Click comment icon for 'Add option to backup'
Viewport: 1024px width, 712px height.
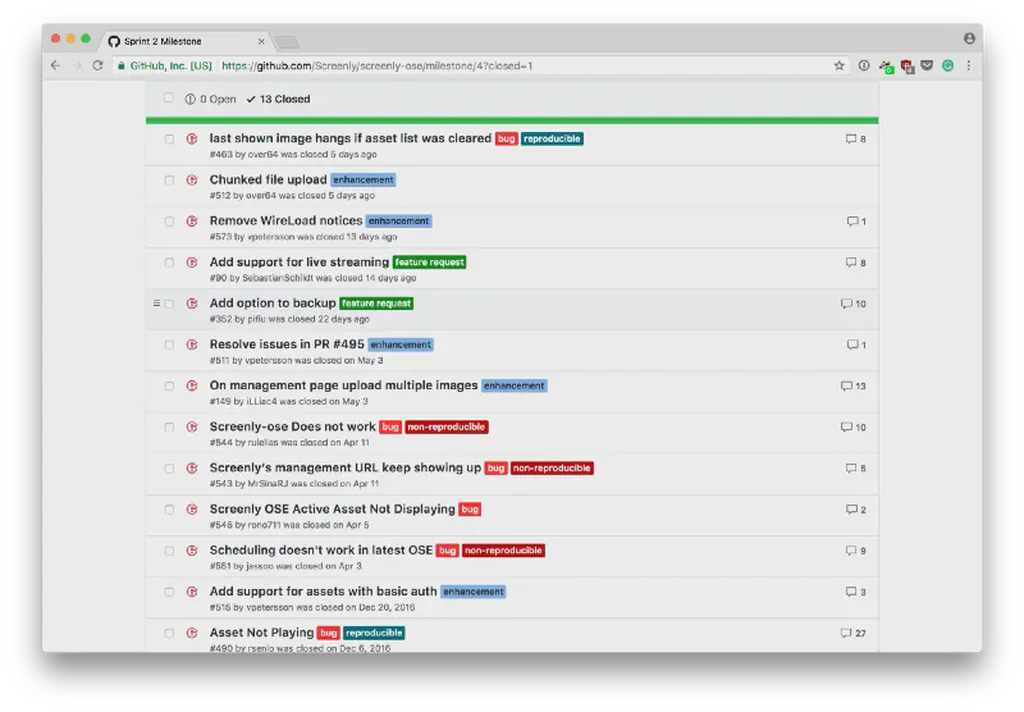point(853,304)
